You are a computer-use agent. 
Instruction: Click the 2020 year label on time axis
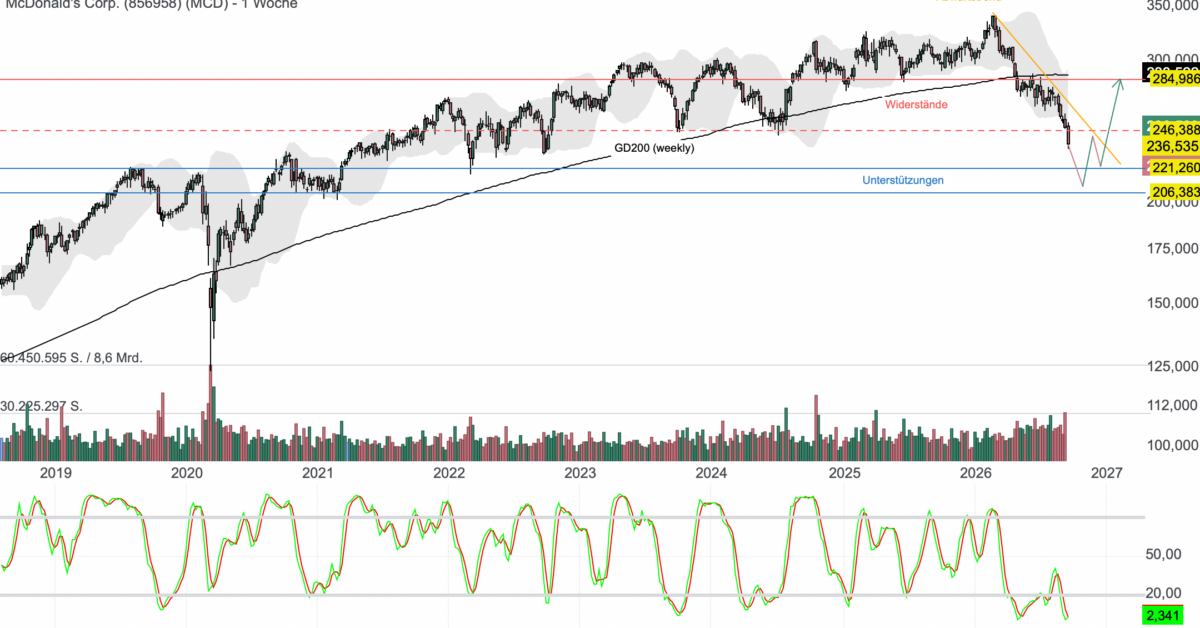(187, 472)
